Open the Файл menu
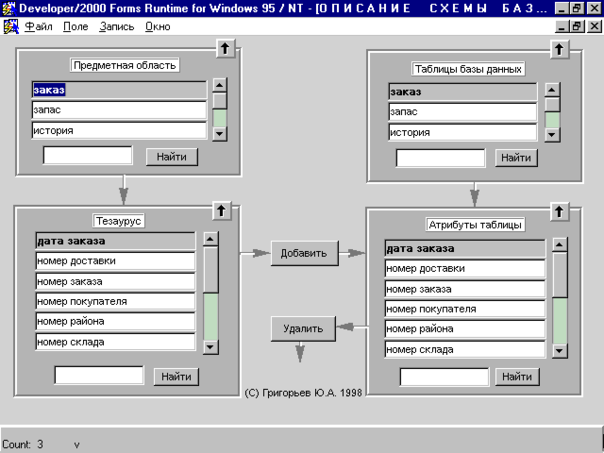This screenshot has width=604, height=453. tap(39, 27)
